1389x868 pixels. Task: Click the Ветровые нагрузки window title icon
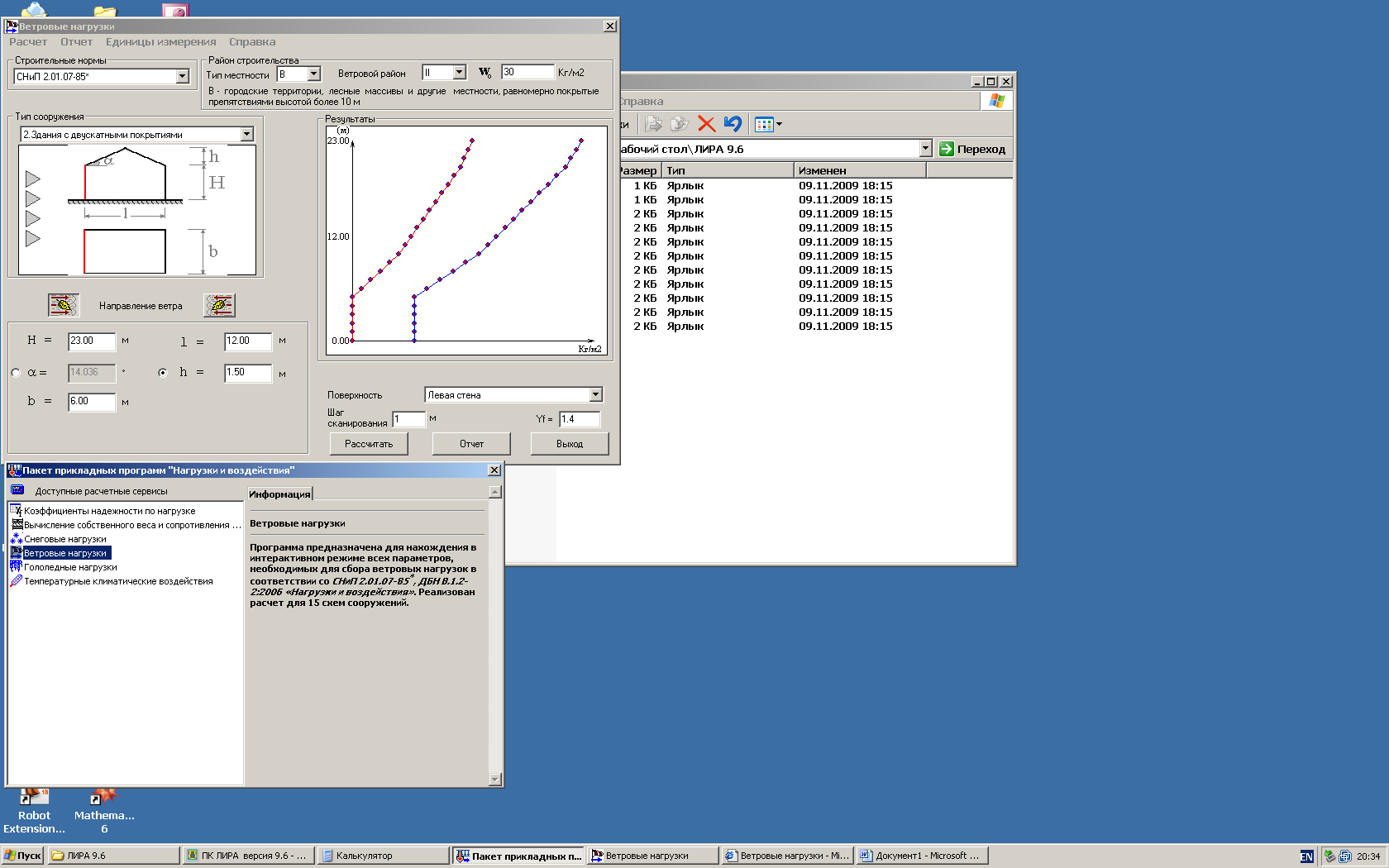12,26
